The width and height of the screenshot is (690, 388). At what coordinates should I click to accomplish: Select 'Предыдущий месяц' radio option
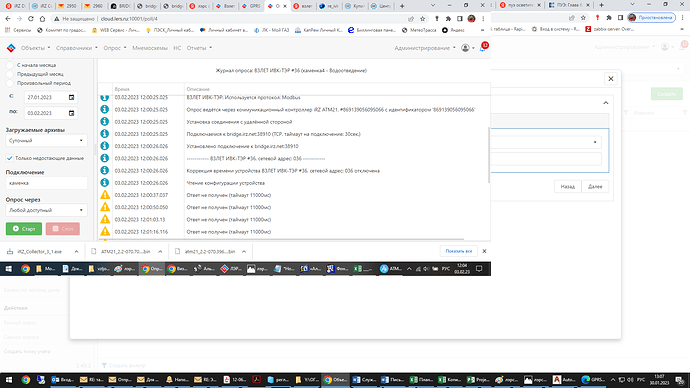[x=10, y=74]
